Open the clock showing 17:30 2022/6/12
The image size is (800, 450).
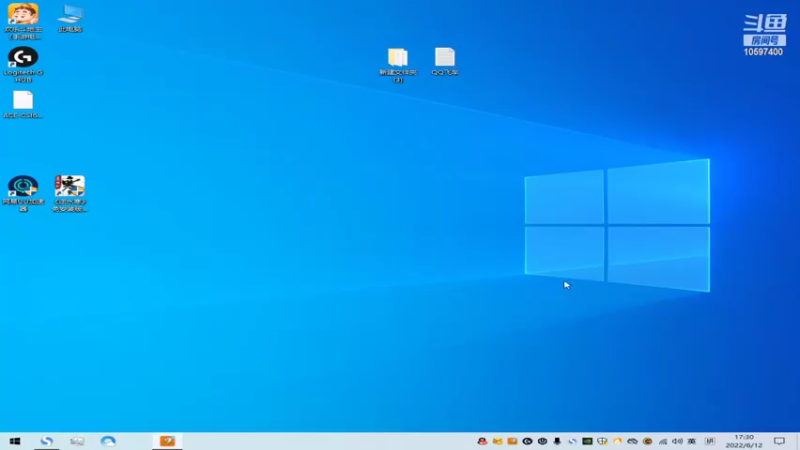tap(744, 441)
